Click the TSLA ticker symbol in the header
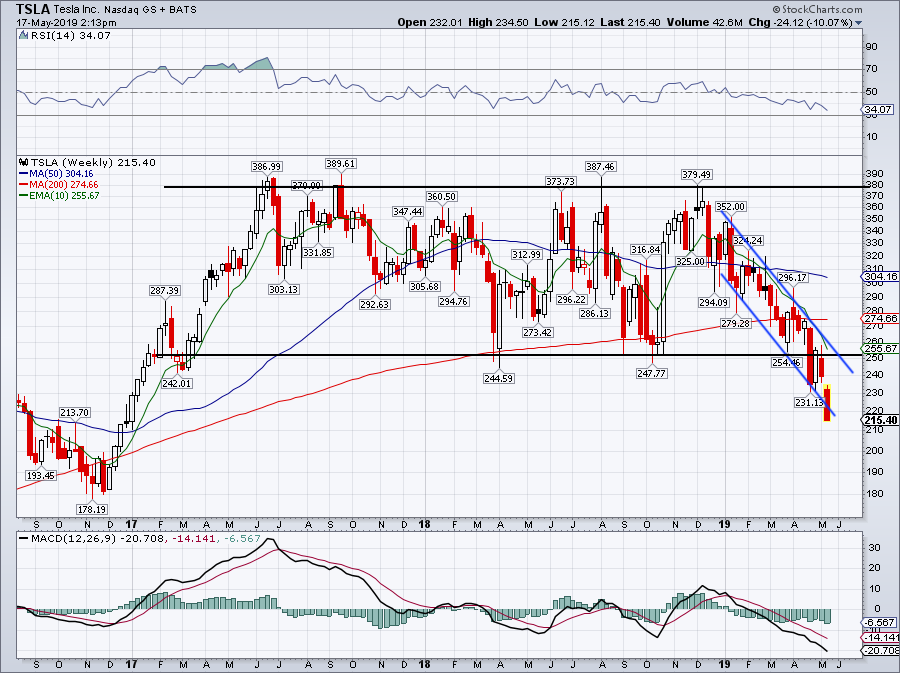 tap(33, 9)
